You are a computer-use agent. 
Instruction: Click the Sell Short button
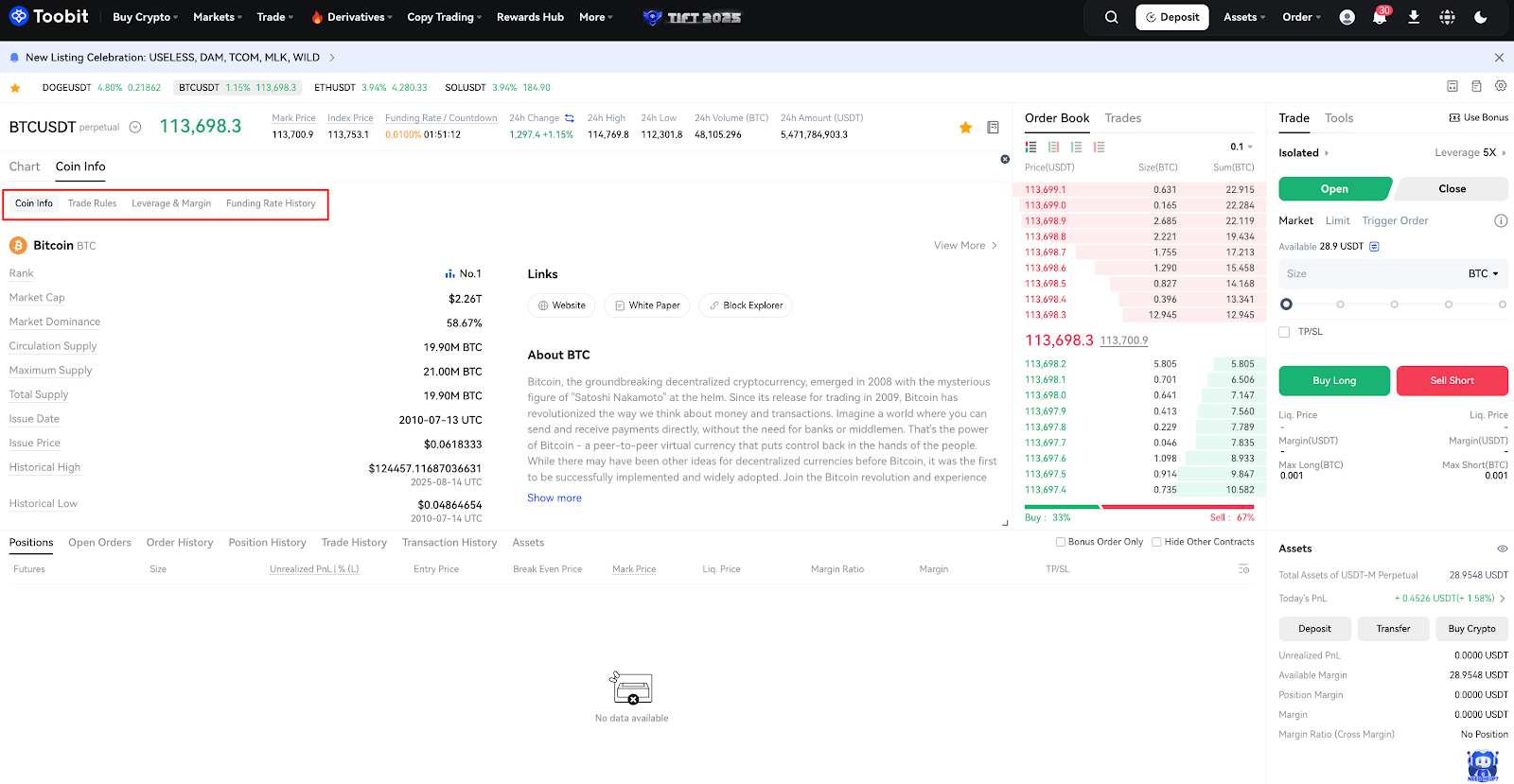click(x=1452, y=380)
